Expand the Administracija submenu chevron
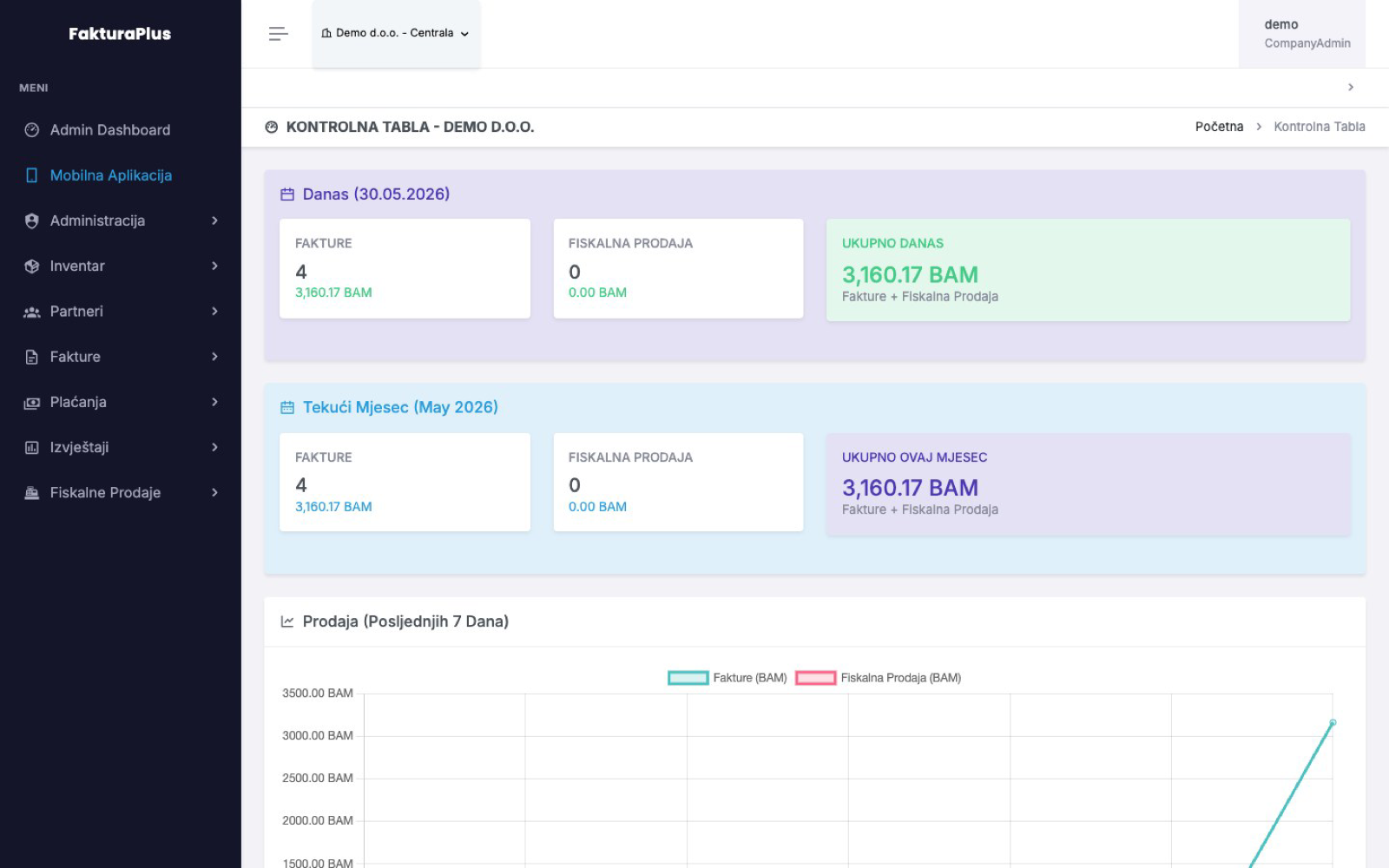The image size is (1389, 868). [x=214, y=220]
